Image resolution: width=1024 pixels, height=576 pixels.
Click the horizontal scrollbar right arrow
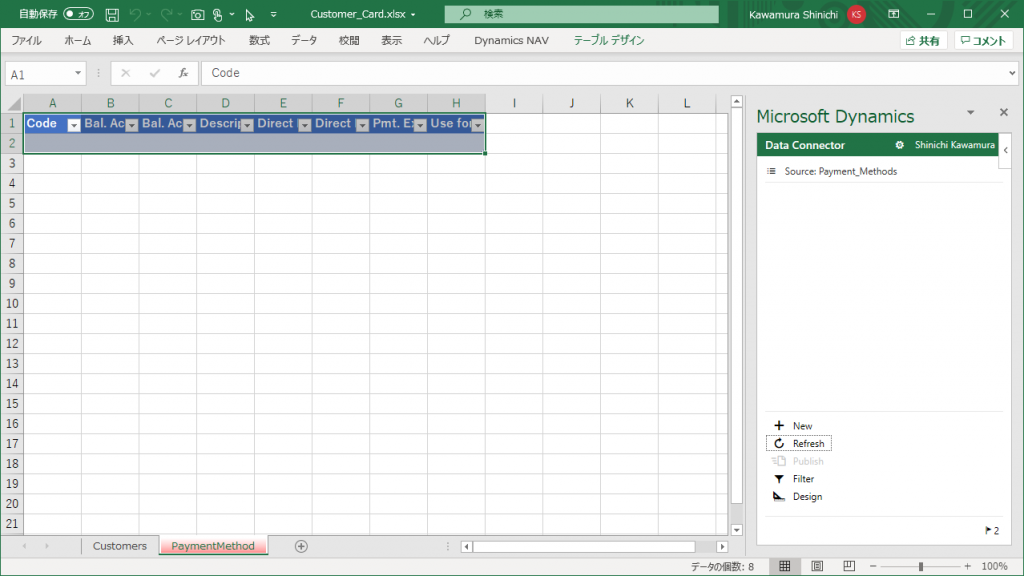tap(722, 547)
